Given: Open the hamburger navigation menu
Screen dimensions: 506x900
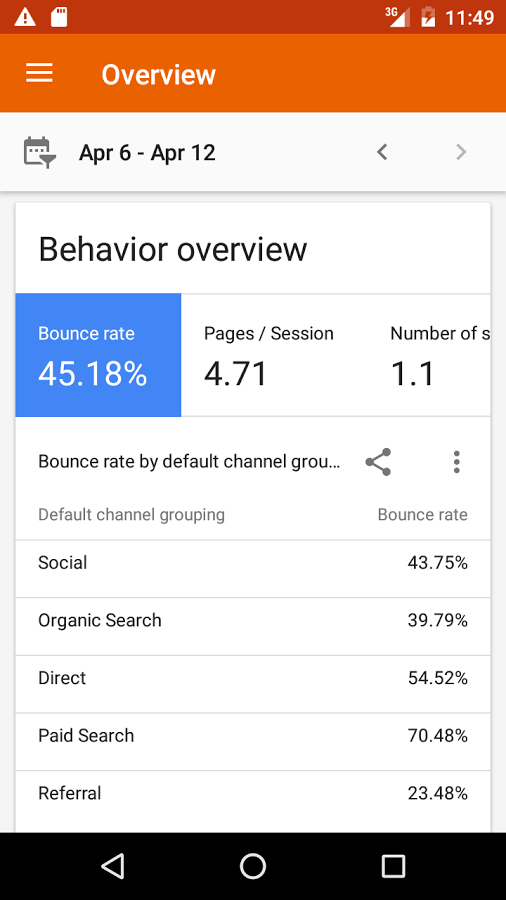Looking at the screenshot, I should (39, 73).
